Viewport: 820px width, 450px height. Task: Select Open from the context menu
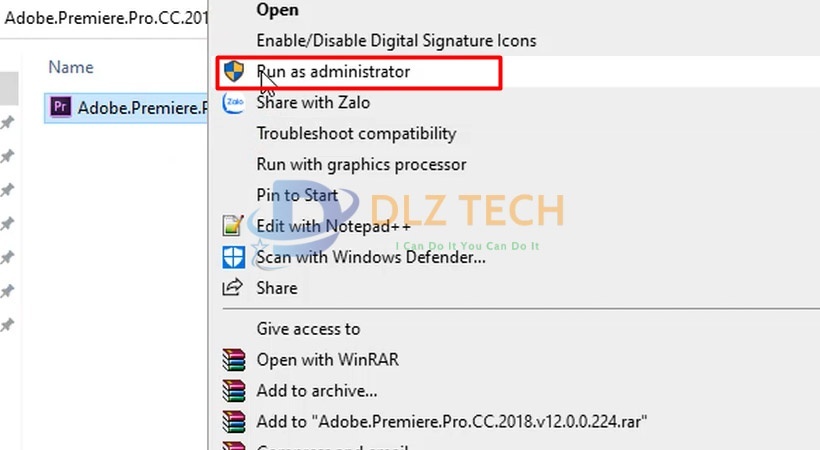(277, 10)
